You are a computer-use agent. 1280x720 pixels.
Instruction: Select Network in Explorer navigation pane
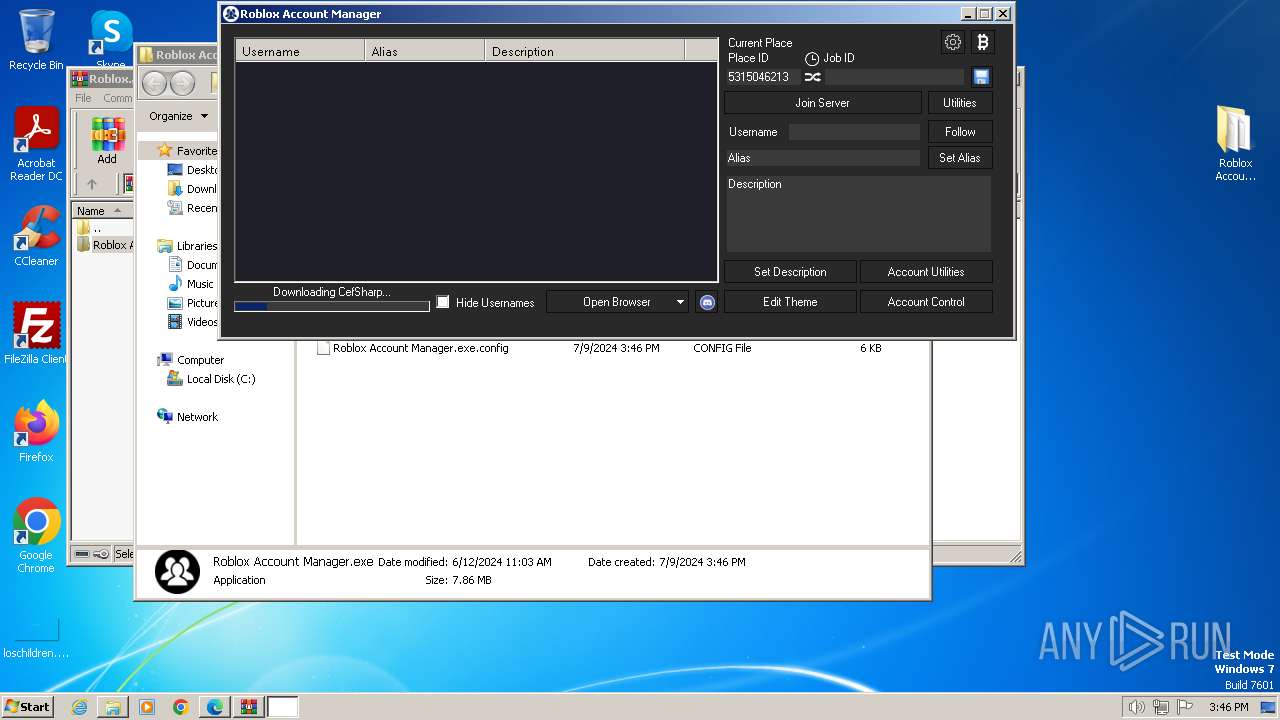click(197, 417)
